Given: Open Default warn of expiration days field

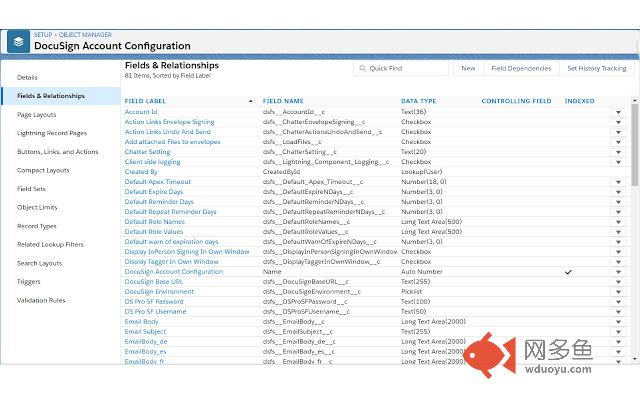Looking at the screenshot, I should (171, 242).
